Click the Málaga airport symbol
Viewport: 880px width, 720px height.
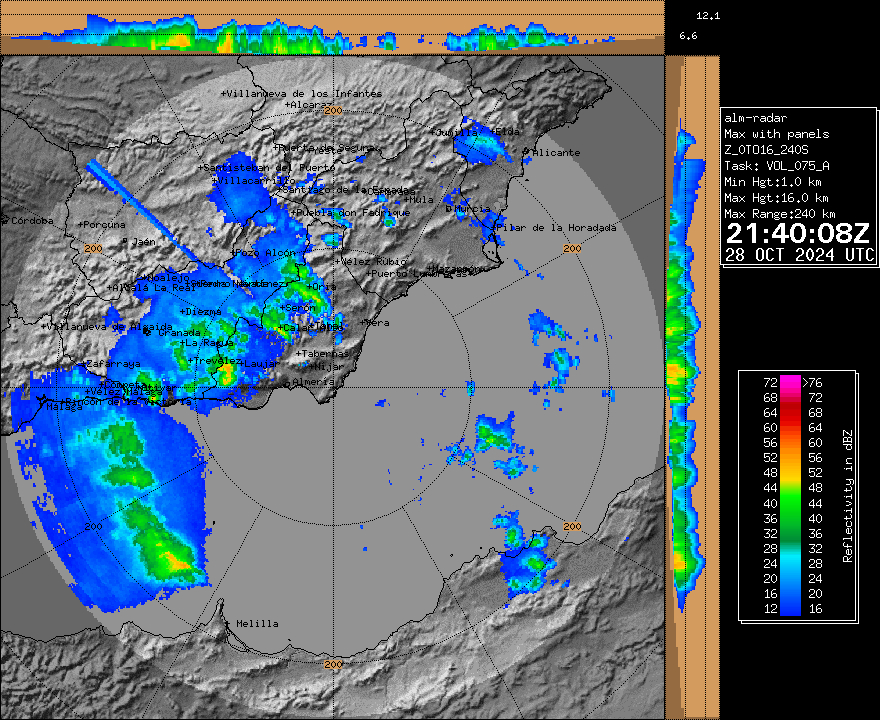(x=40, y=402)
